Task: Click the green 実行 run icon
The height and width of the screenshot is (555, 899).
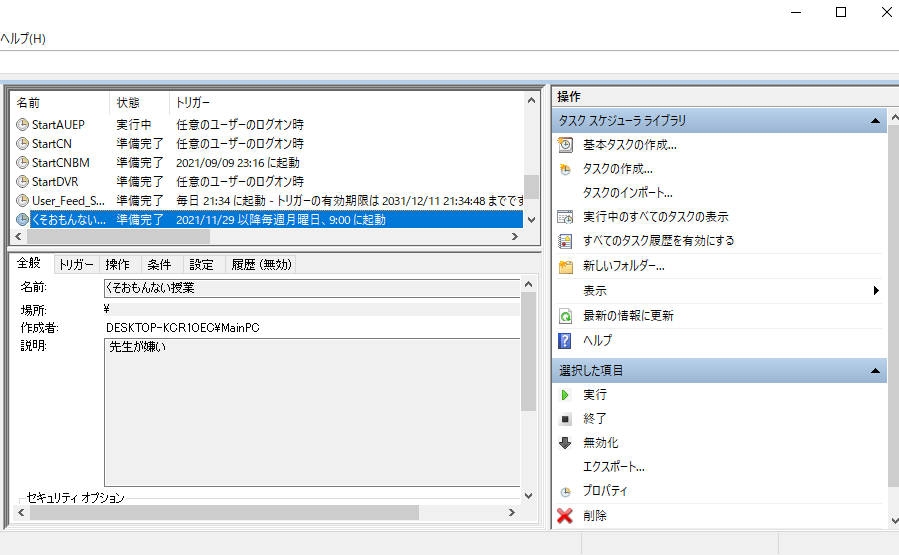Action: [x=565, y=395]
